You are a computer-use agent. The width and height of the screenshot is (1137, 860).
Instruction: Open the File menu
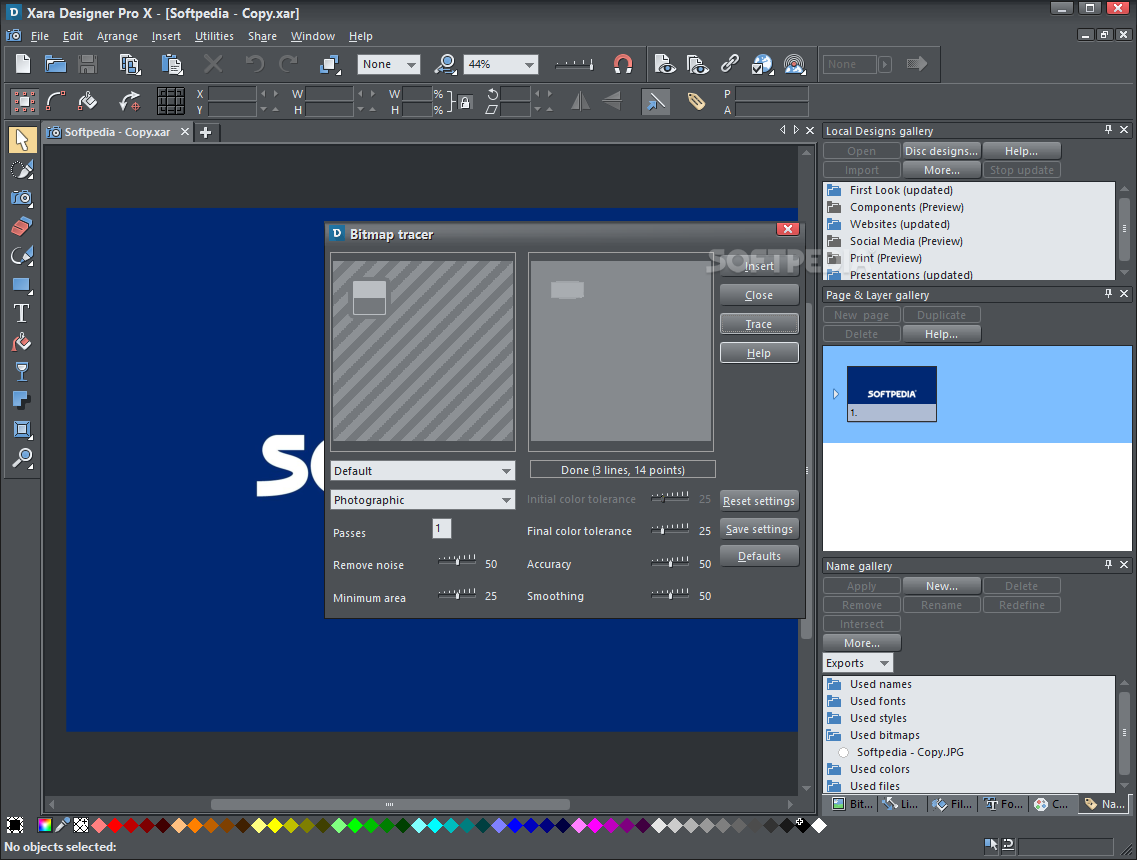(x=40, y=36)
